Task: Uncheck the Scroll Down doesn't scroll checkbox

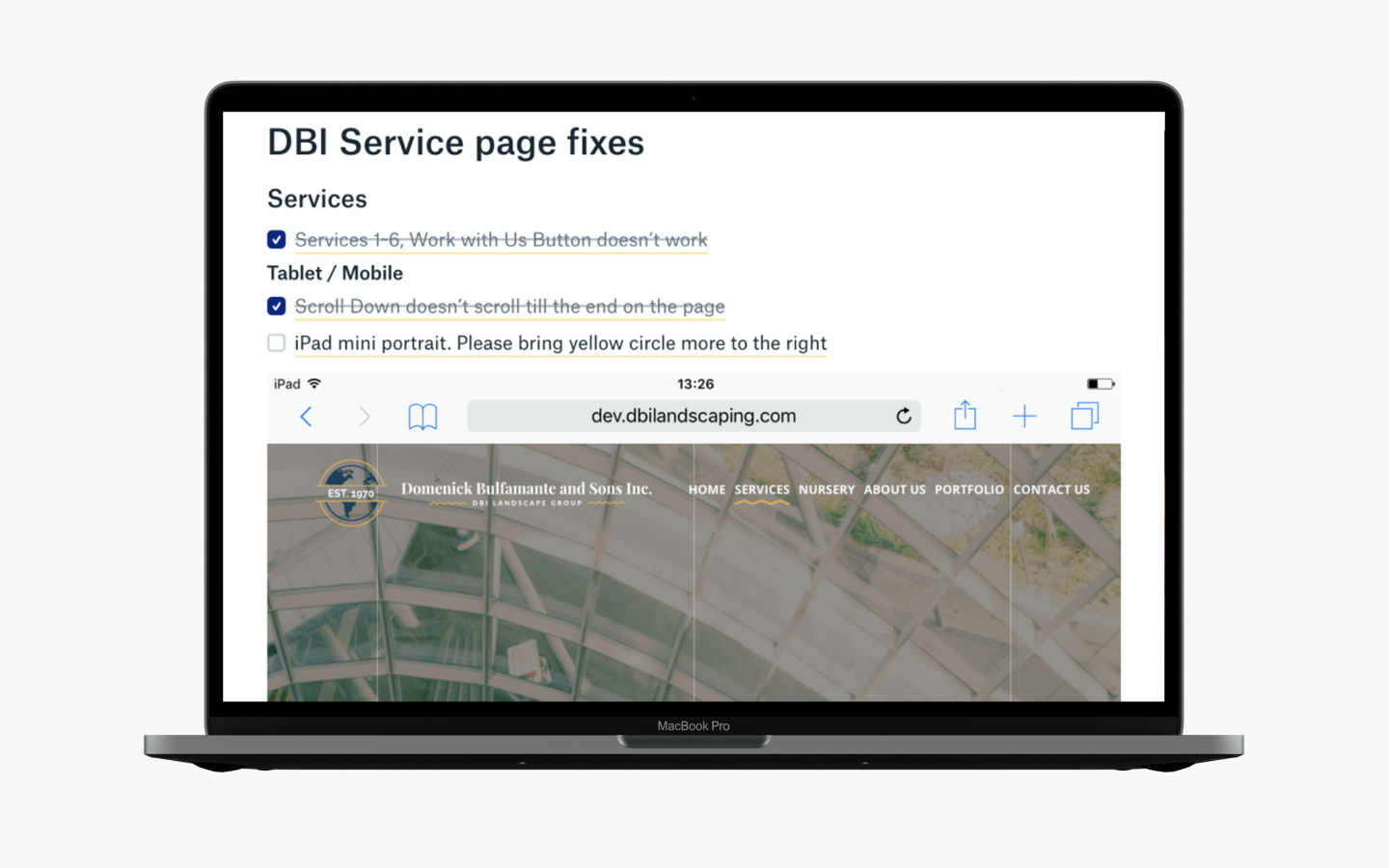Action: point(276,306)
